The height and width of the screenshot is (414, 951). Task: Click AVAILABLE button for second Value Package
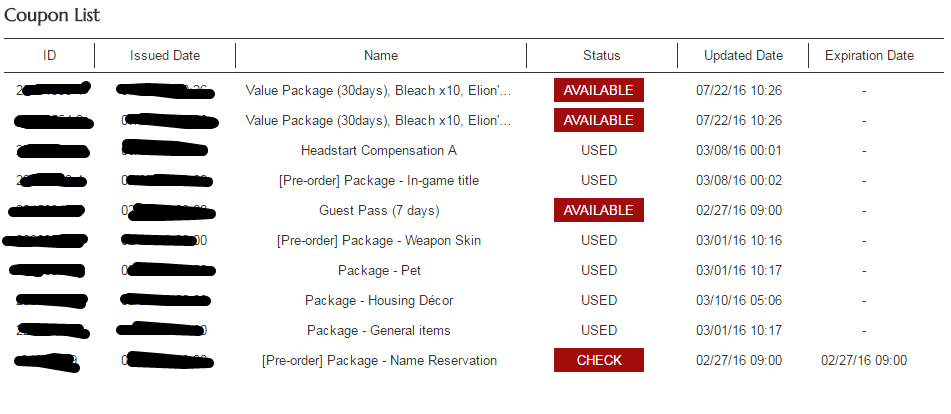coord(598,120)
